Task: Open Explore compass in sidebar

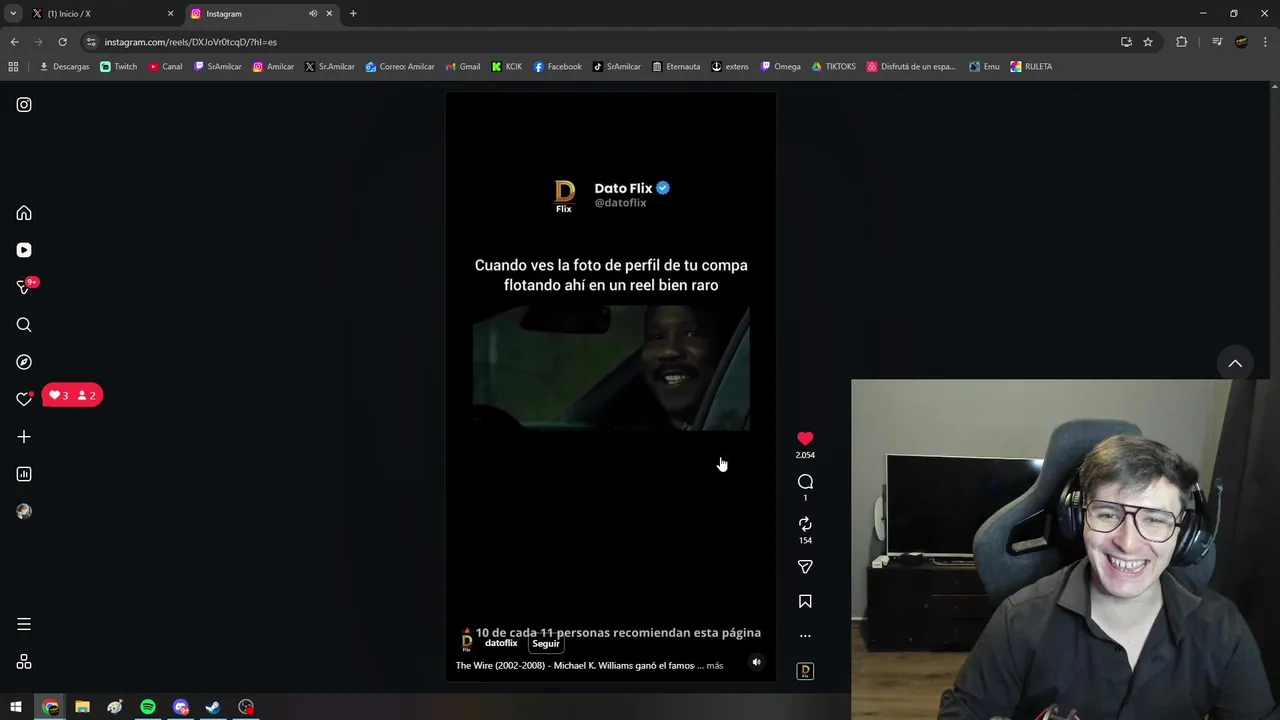Action: pyautogui.click(x=24, y=362)
